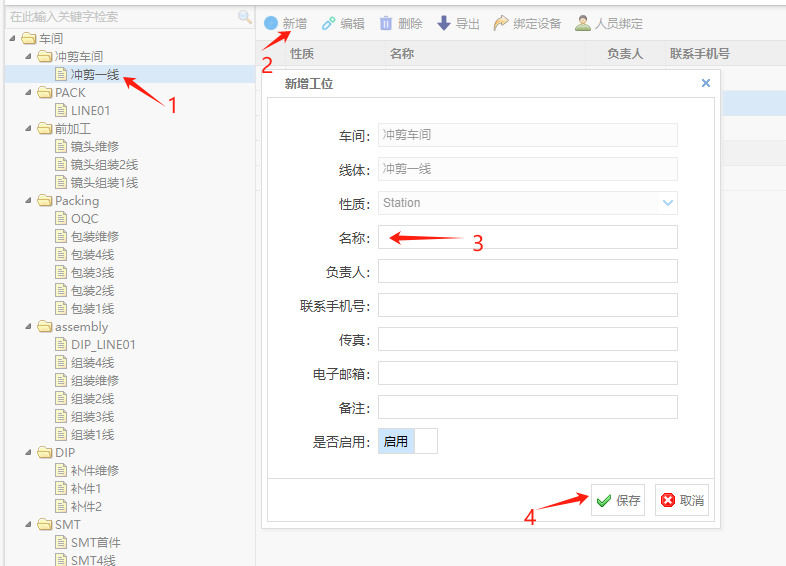Viewport: 786px width, 566px height.
Task: Focus the 联系手机号 text field
Action: pyautogui.click(x=527, y=305)
